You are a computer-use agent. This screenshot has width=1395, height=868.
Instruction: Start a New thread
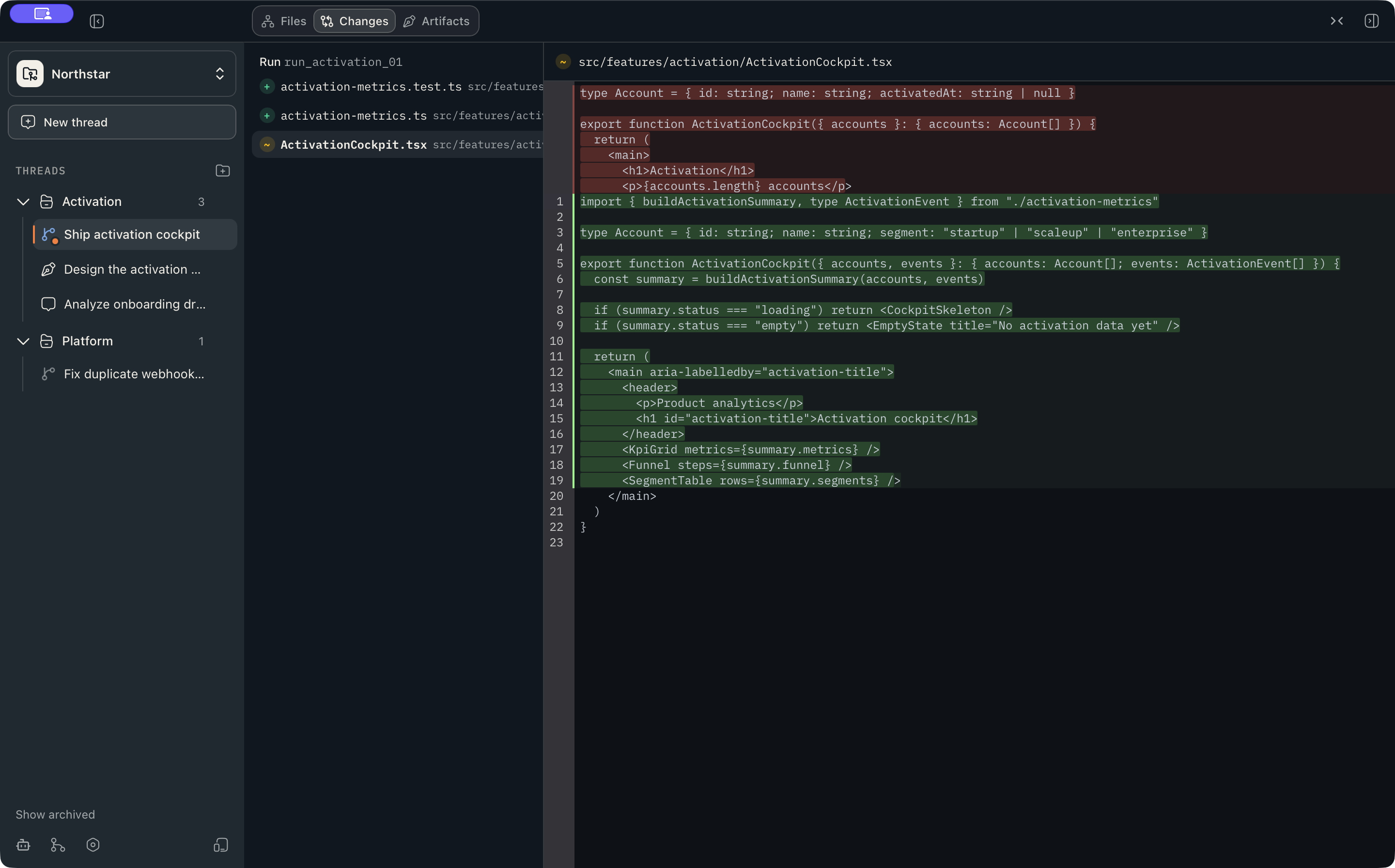point(122,122)
